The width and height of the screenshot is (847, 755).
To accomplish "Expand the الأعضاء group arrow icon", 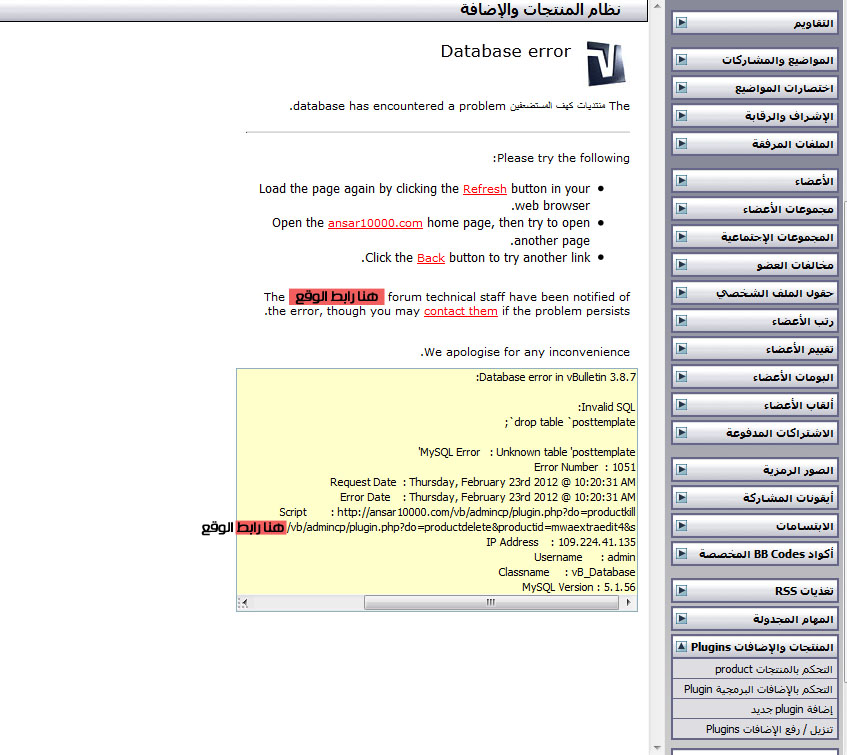I will (681, 181).
